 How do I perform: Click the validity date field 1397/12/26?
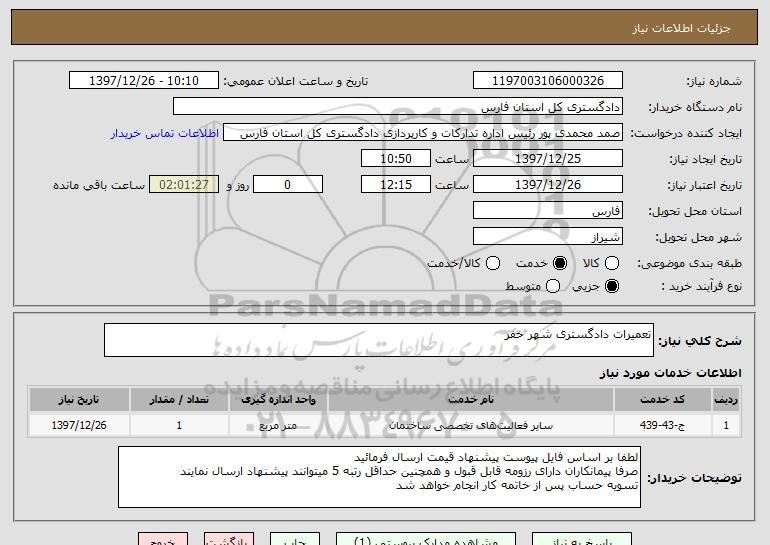(548, 185)
